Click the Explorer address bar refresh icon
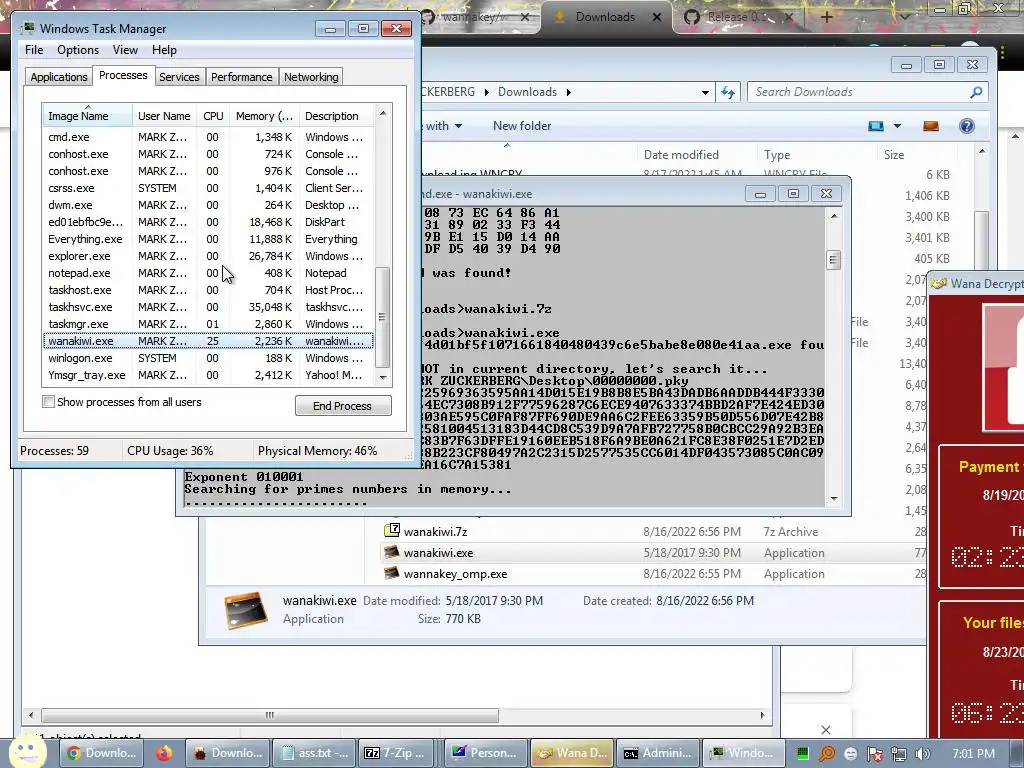This screenshot has height=768, width=1024. [x=728, y=92]
